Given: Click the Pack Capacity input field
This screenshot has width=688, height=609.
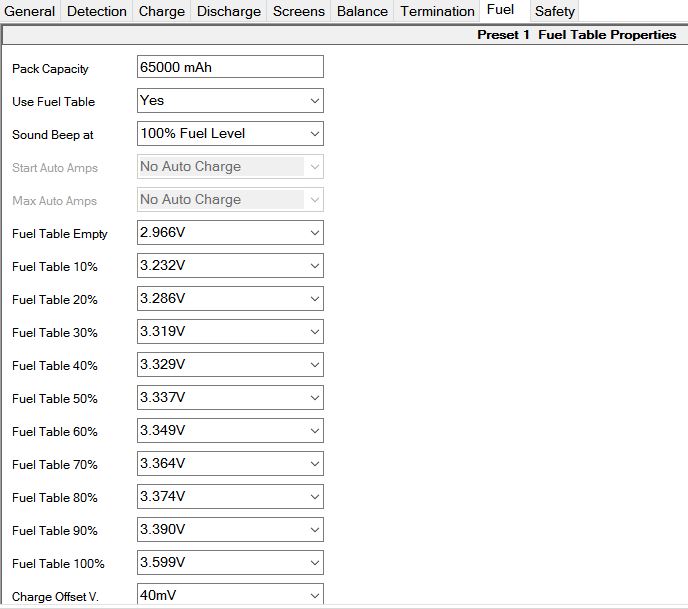Looking at the screenshot, I should [230, 68].
